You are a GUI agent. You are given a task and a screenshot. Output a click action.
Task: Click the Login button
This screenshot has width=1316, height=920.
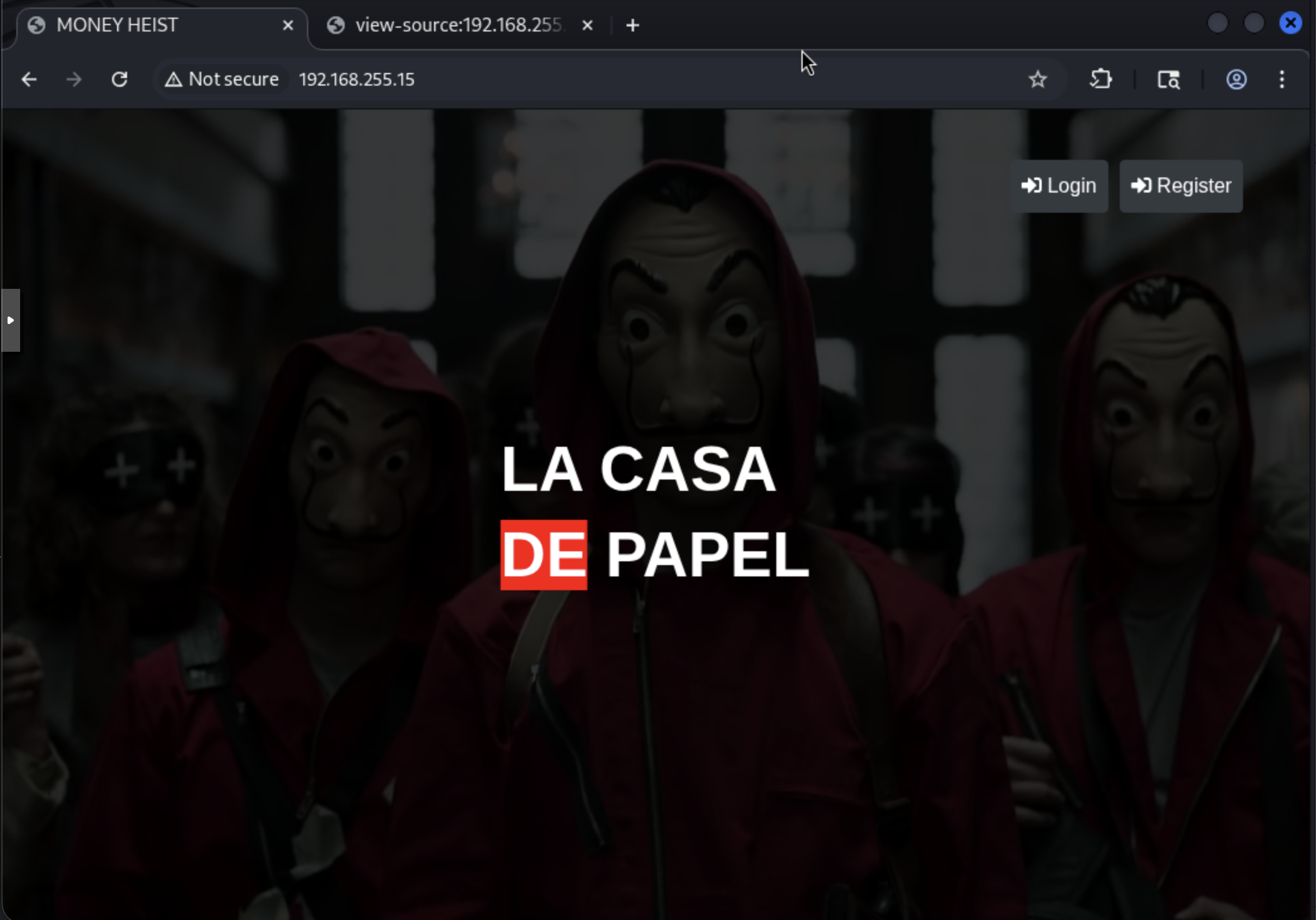(x=1059, y=186)
